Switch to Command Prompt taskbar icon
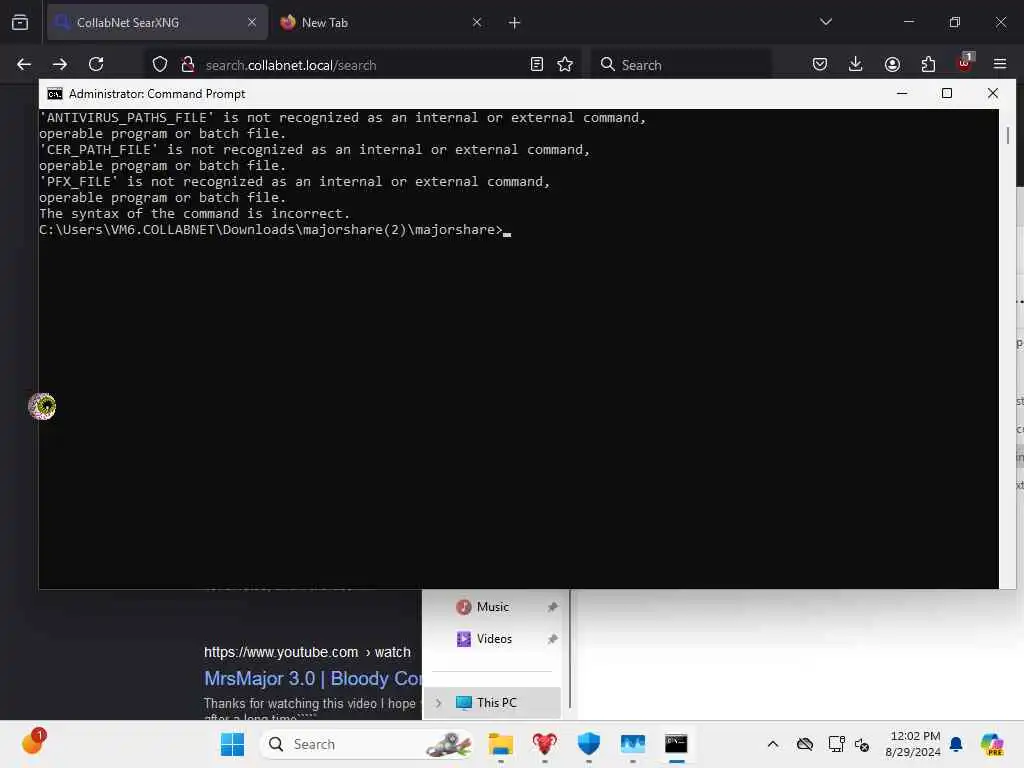This screenshot has height=768, width=1024. pyautogui.click(x=677, y=744)
